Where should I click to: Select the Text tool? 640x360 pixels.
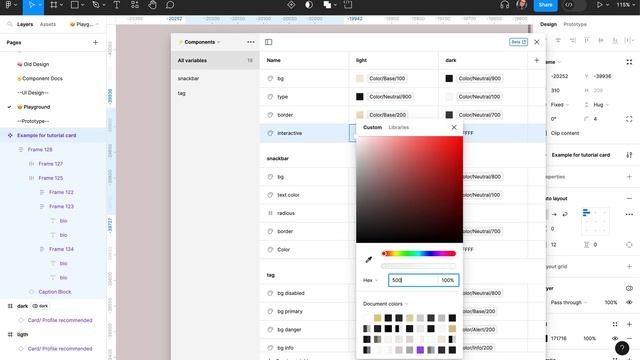coord(116,5)
